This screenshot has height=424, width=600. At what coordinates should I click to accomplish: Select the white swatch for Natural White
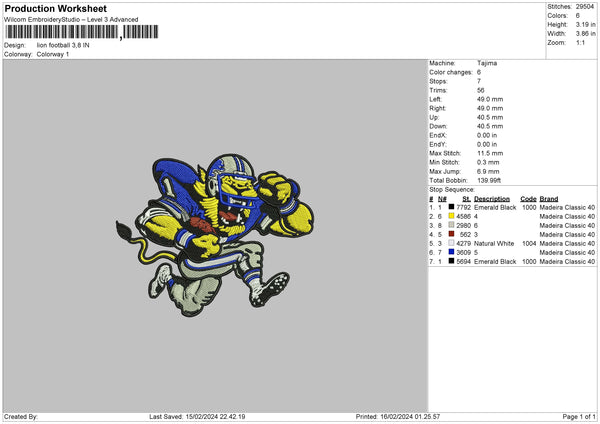(x=451, y=243)
